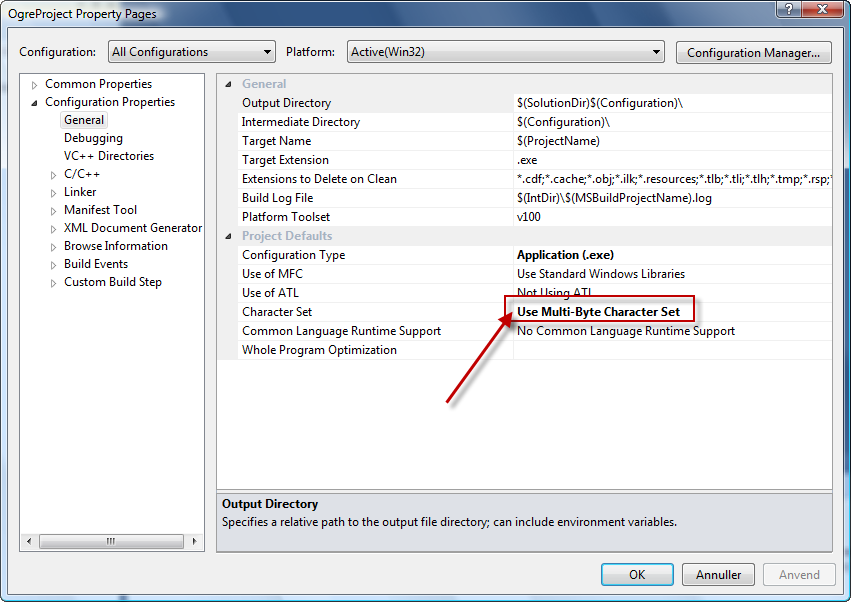Select VC++ Directories in the tree

(109, 156)
